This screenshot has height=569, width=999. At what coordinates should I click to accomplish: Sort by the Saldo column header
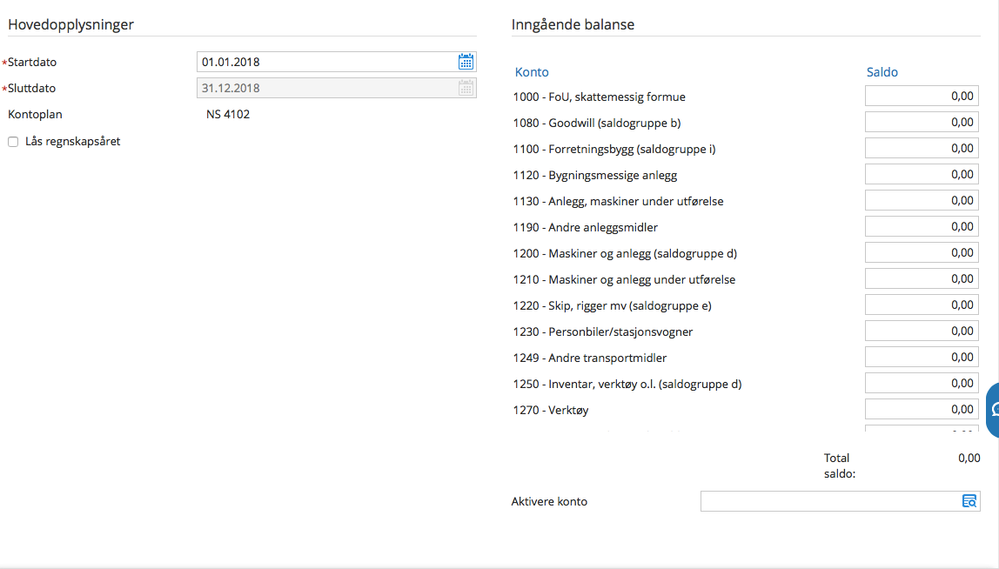click(882, 72)
